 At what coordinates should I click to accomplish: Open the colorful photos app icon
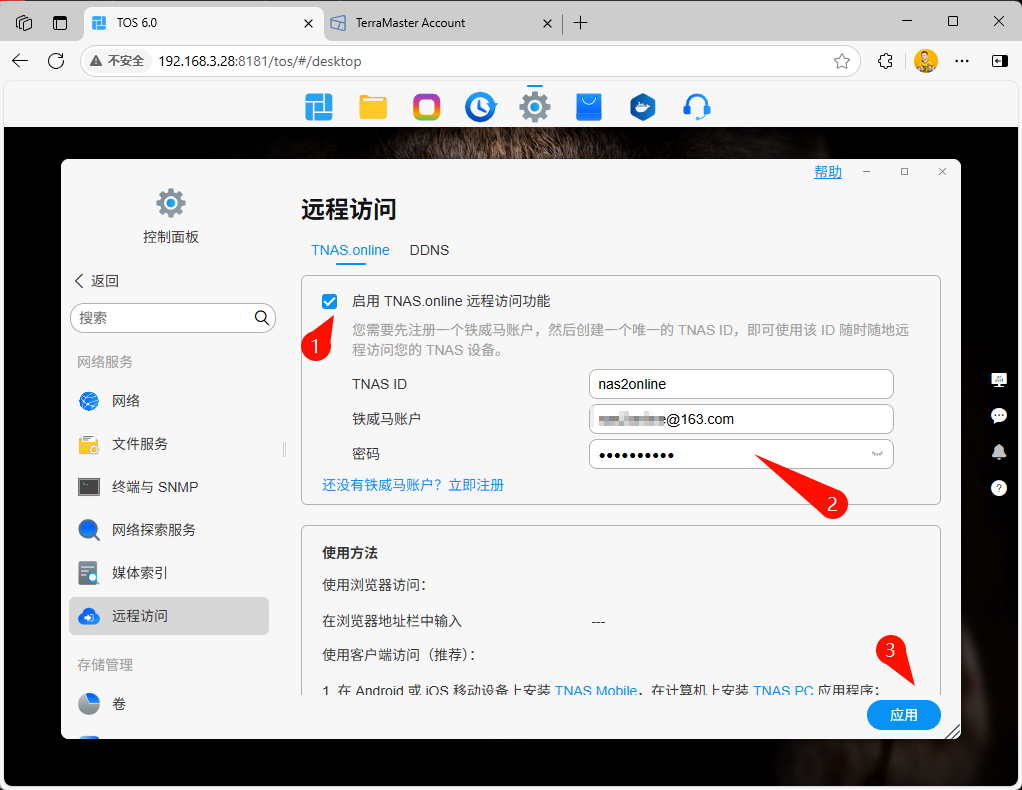[426, 107]
